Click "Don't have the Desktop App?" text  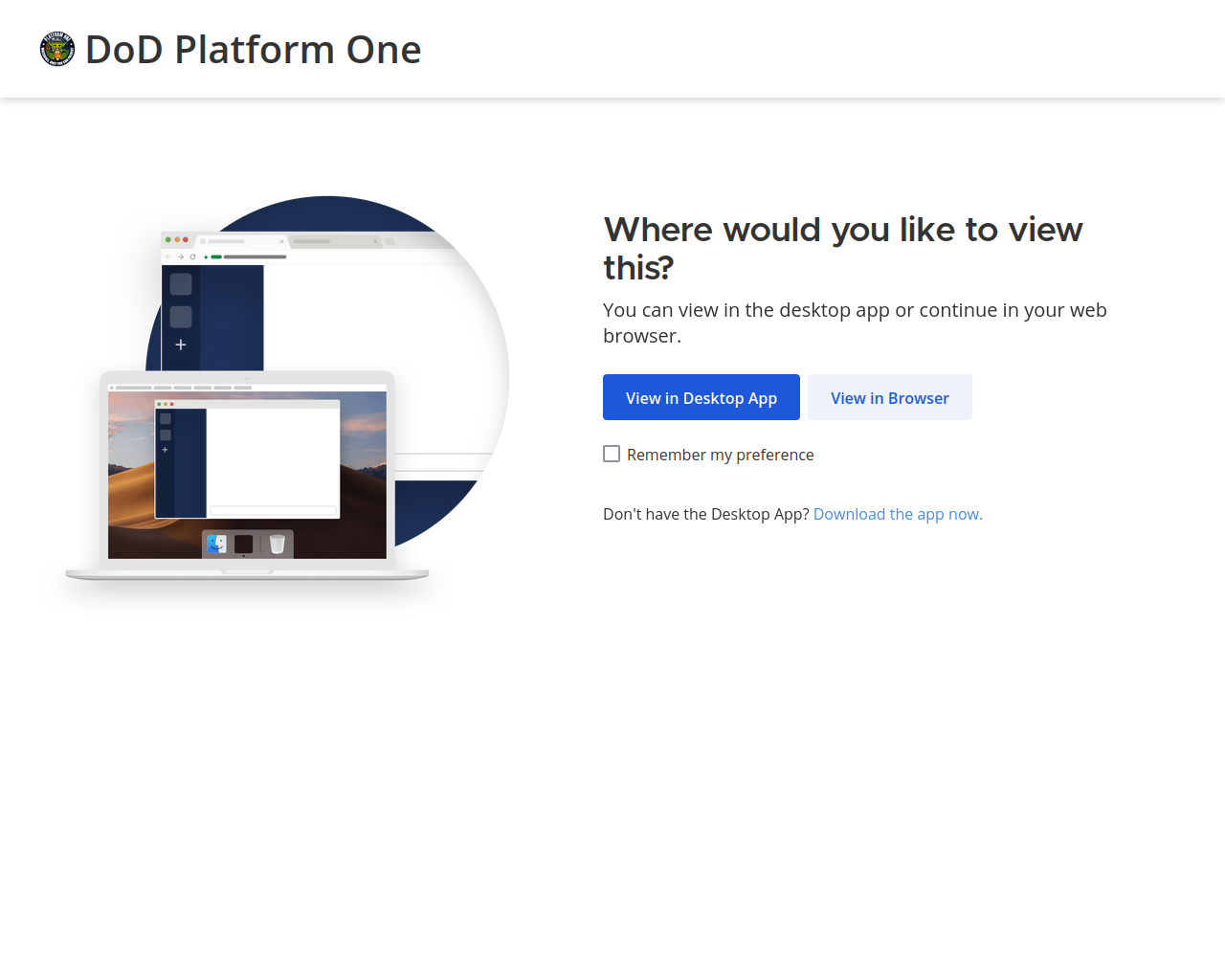point(706,514)
